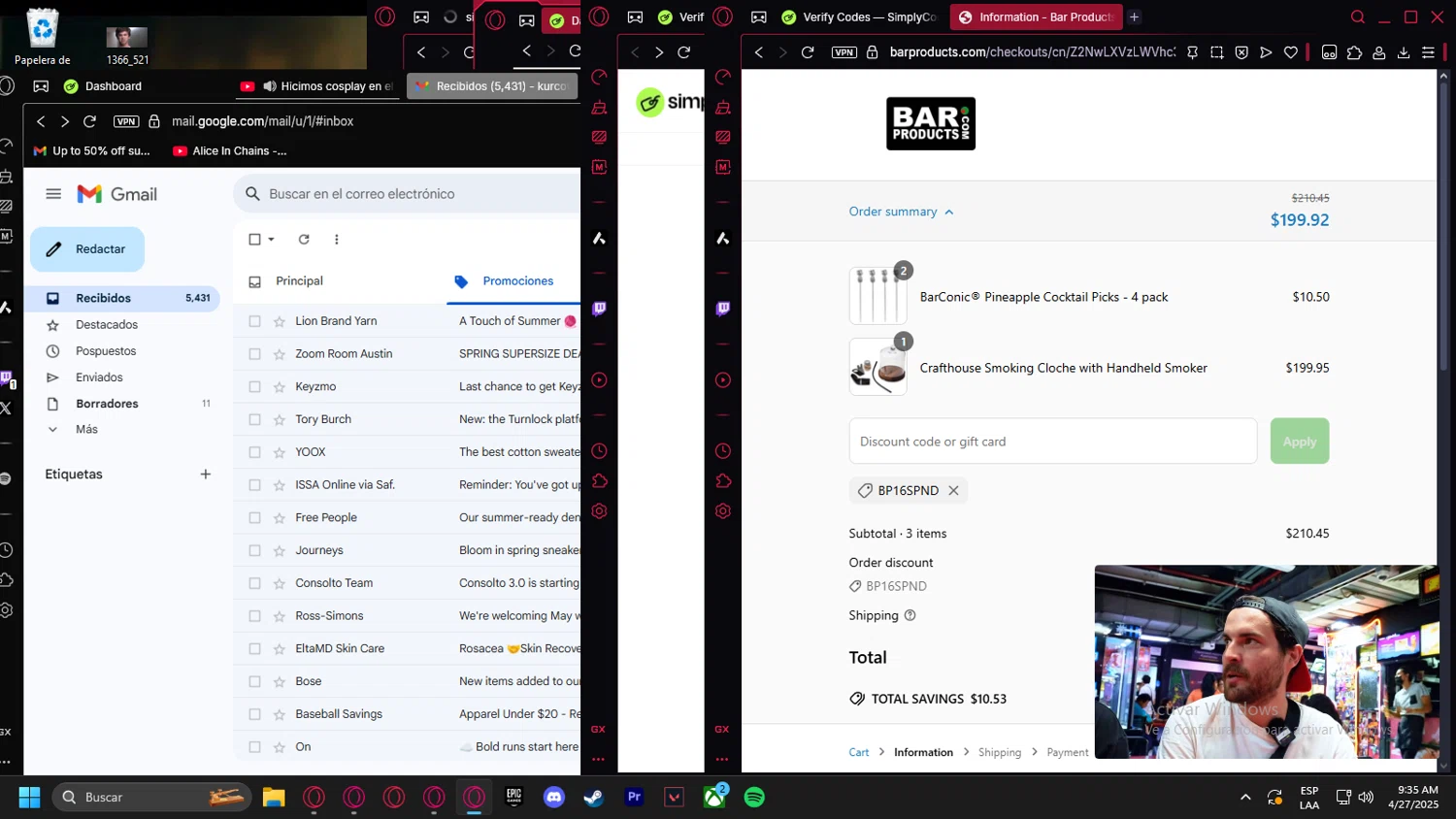
Task: Click the My Flow send arrow icon
Action: pyautogui.click(x=1266, y=52)
